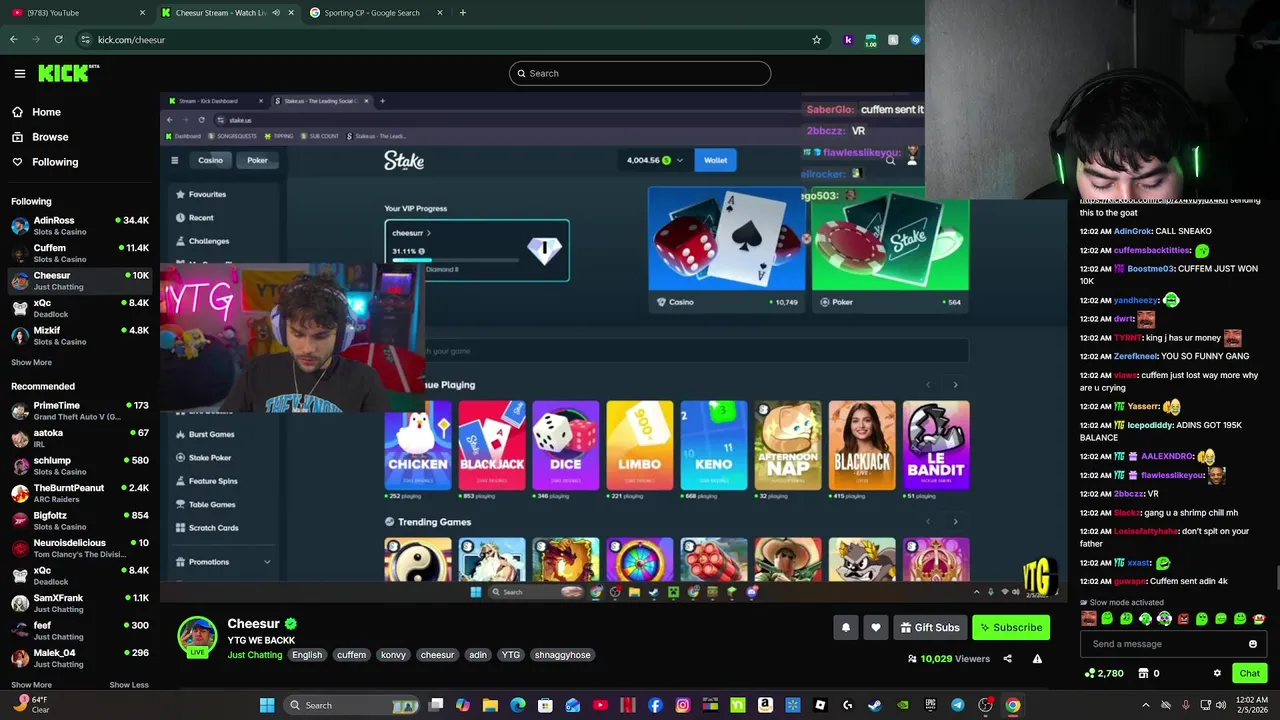
Task: Open PrimeTime channel in Recommended
Action: [x=80, y=411]
